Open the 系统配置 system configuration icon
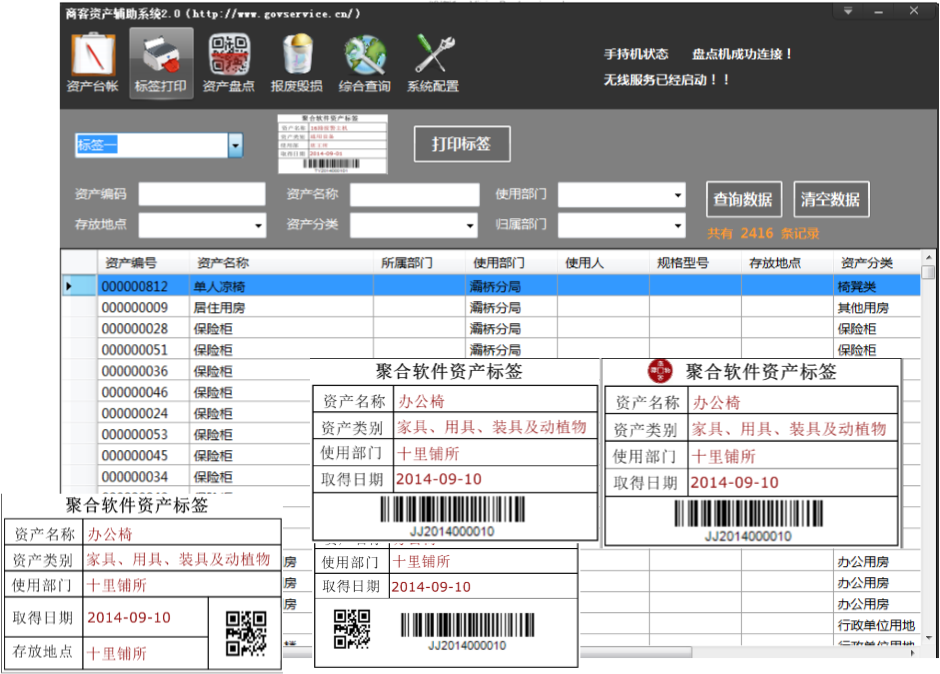The height and width of the screenshot is (674, 940). click(x=433, y=63)
